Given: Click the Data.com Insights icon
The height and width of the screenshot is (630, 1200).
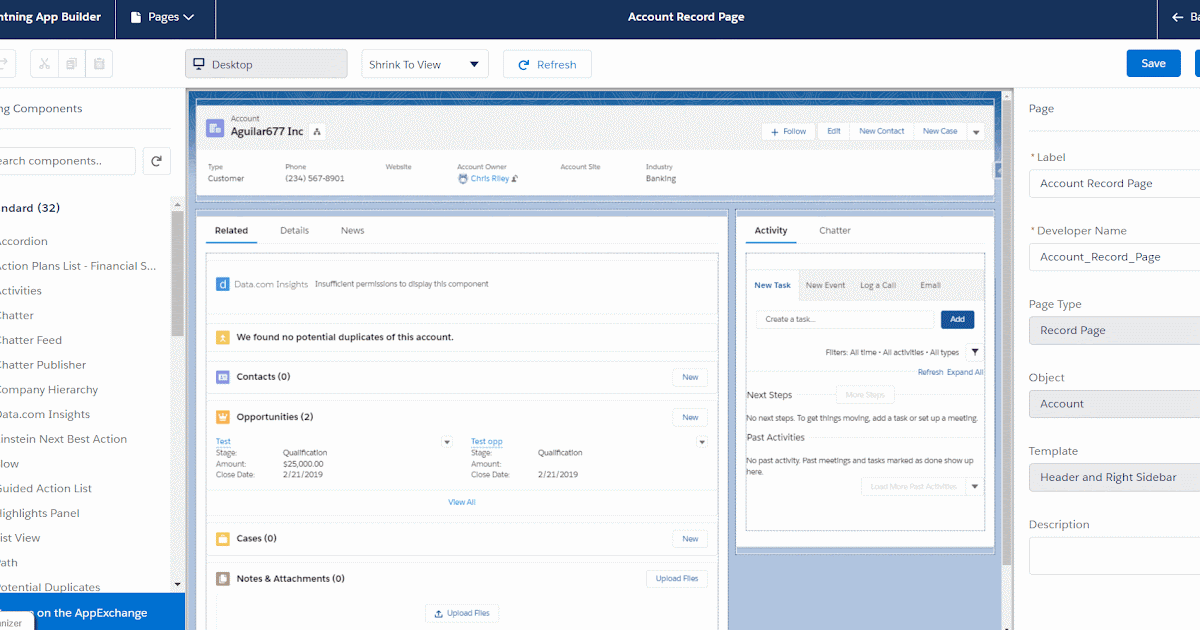Looking at the screenshot, I should (x=222, y=284).
